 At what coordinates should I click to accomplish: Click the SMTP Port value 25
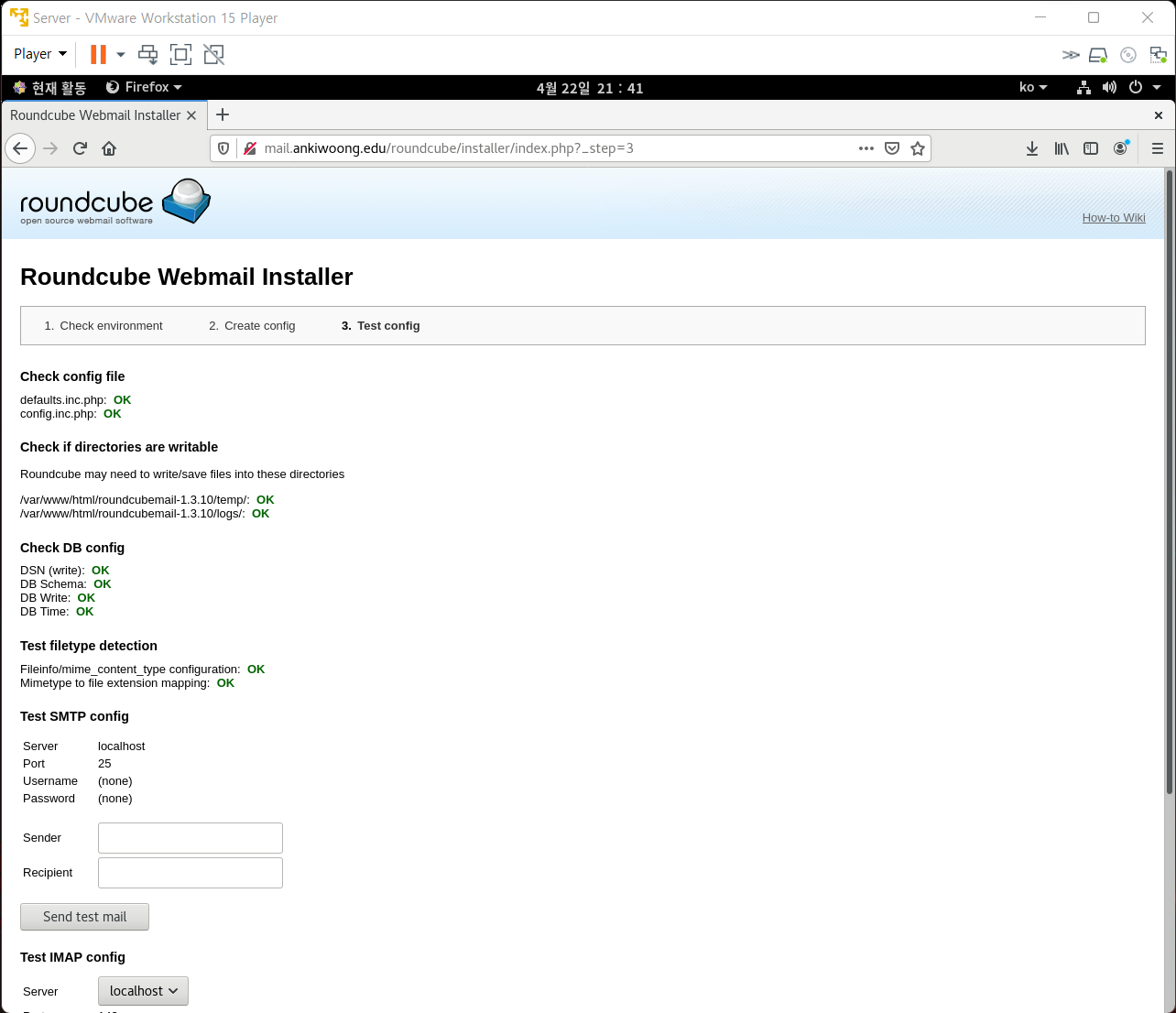(104, 764)
